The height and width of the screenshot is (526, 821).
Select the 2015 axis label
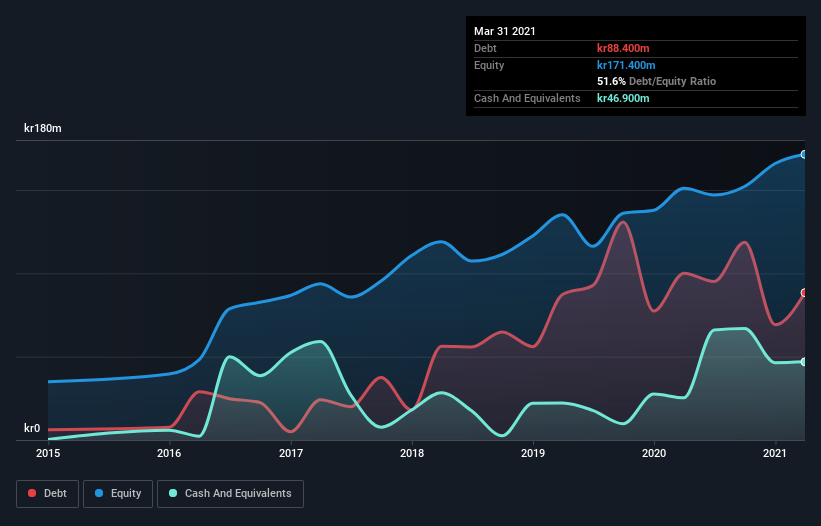[48, 453]
